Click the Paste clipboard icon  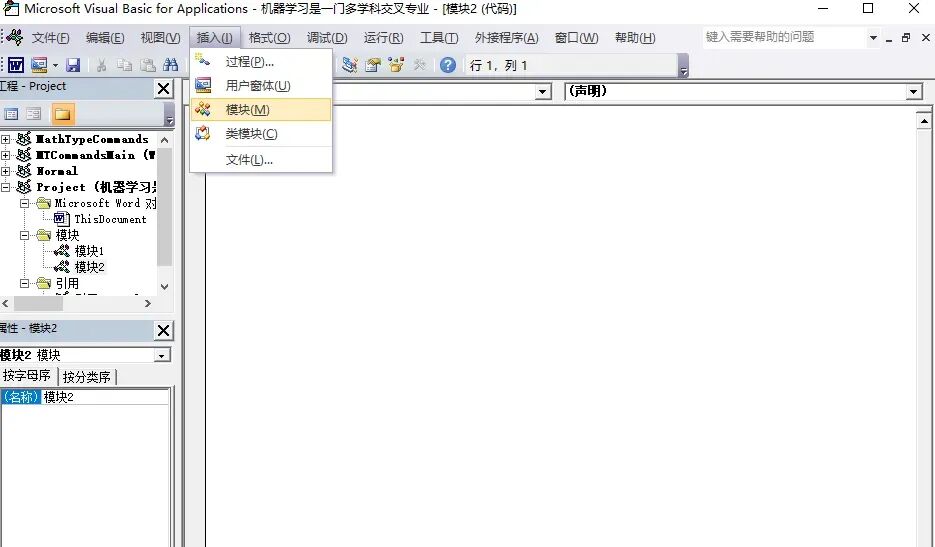[147, 65]
